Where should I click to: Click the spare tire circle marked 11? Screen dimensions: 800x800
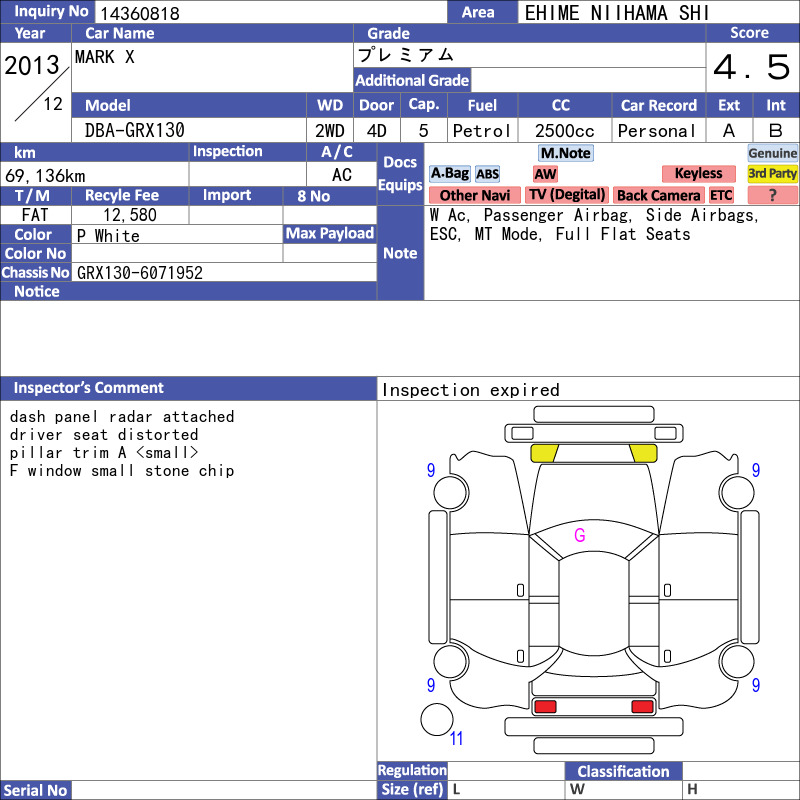click(x=437, y=719)
